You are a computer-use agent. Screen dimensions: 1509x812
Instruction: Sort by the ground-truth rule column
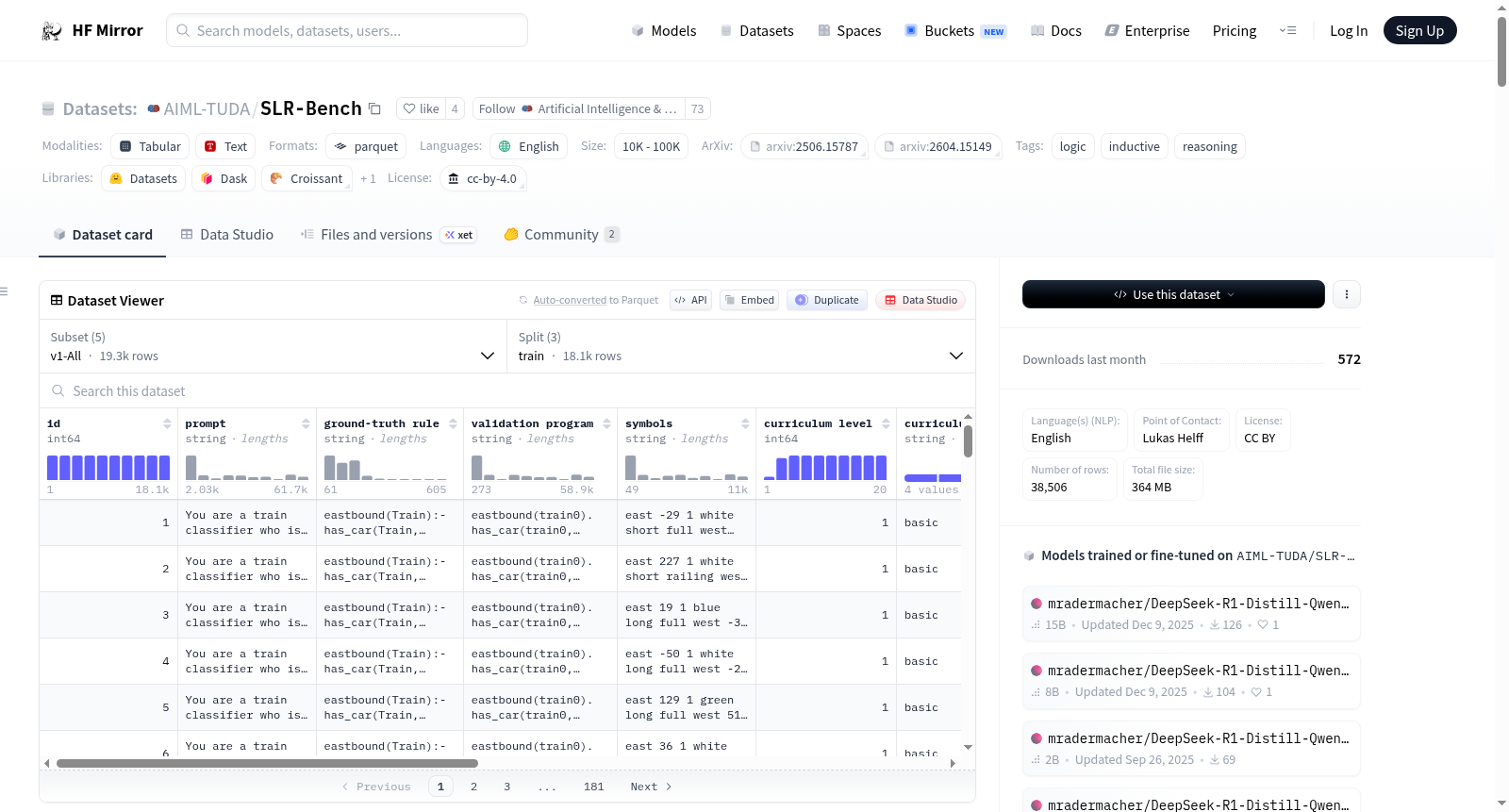tap(453, 423)
